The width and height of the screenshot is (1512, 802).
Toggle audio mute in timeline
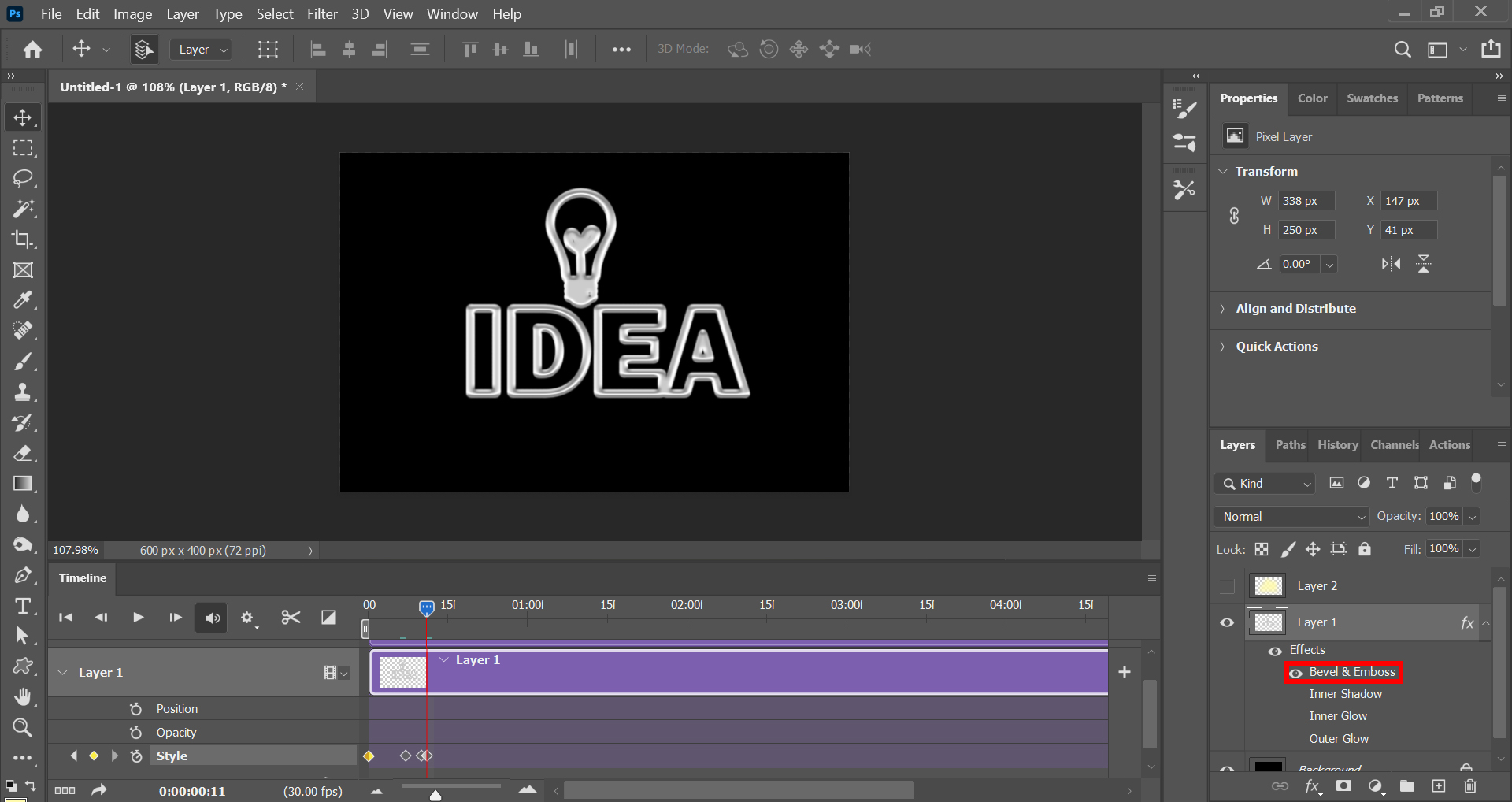212,618
